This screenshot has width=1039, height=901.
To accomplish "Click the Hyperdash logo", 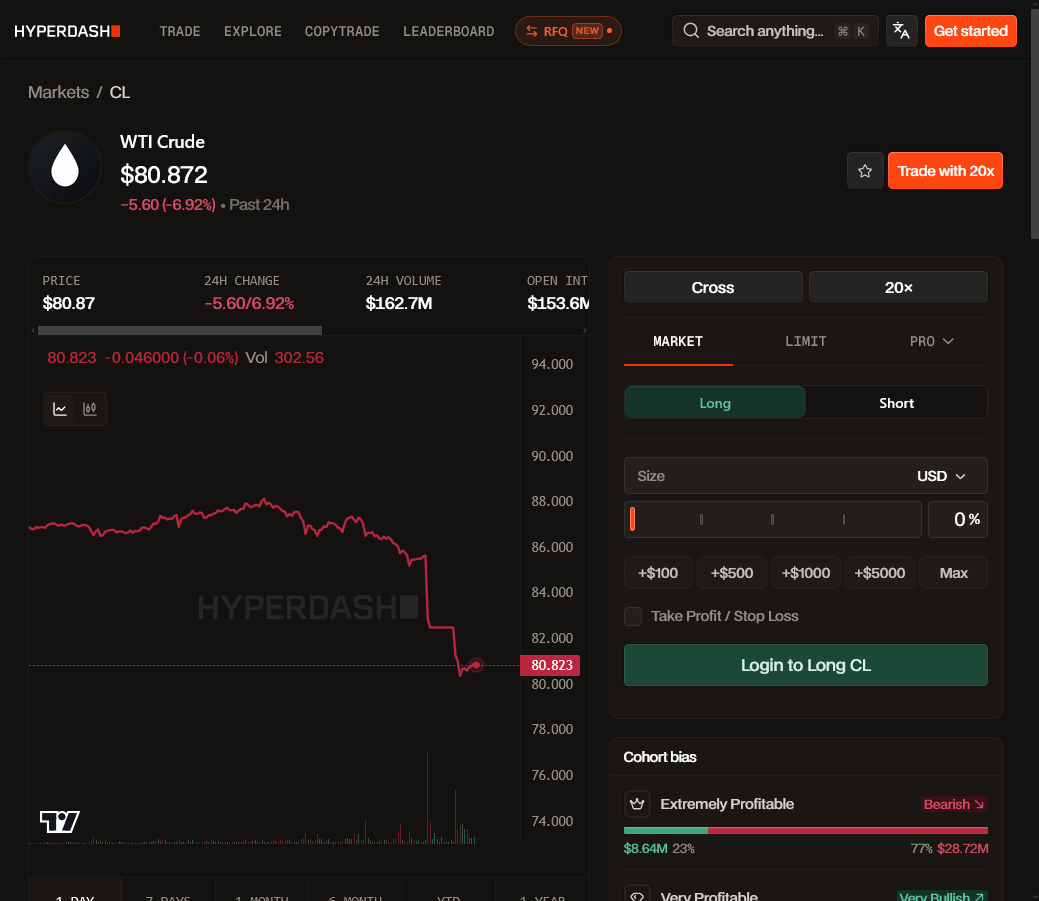I will [67, 31].
